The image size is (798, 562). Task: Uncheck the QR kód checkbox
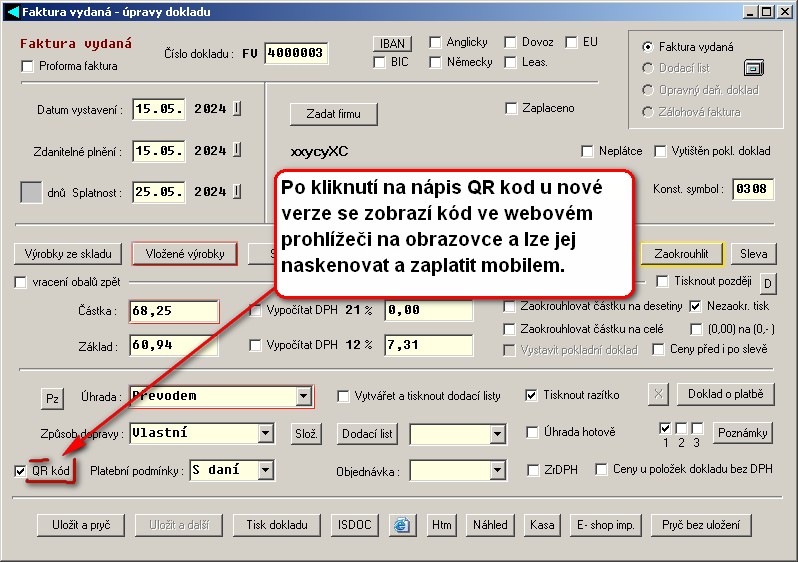click(x=22, y=470)
